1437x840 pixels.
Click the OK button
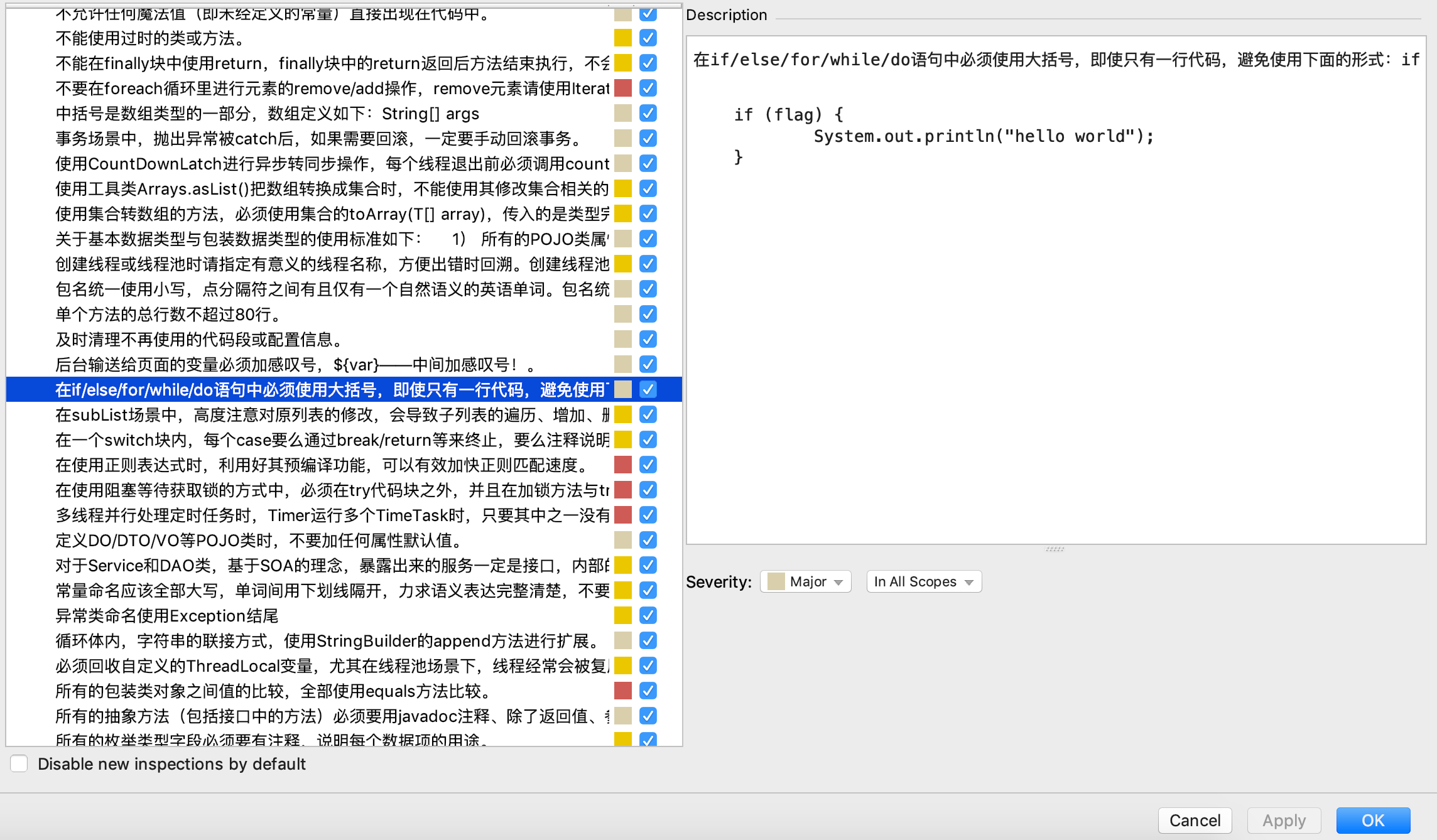[x=1373, y=820]
